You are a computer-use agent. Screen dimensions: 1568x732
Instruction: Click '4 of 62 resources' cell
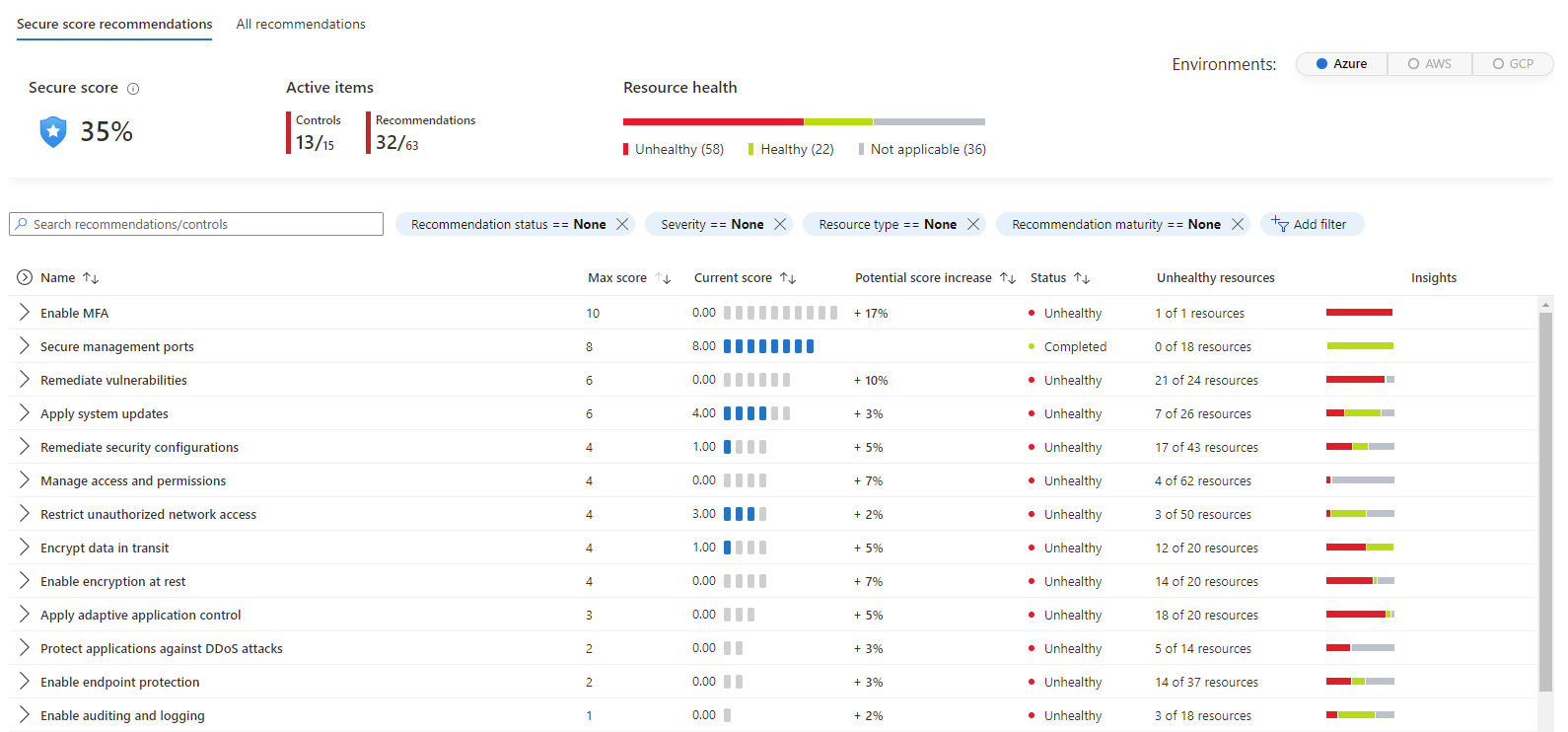coord(1203,480)
